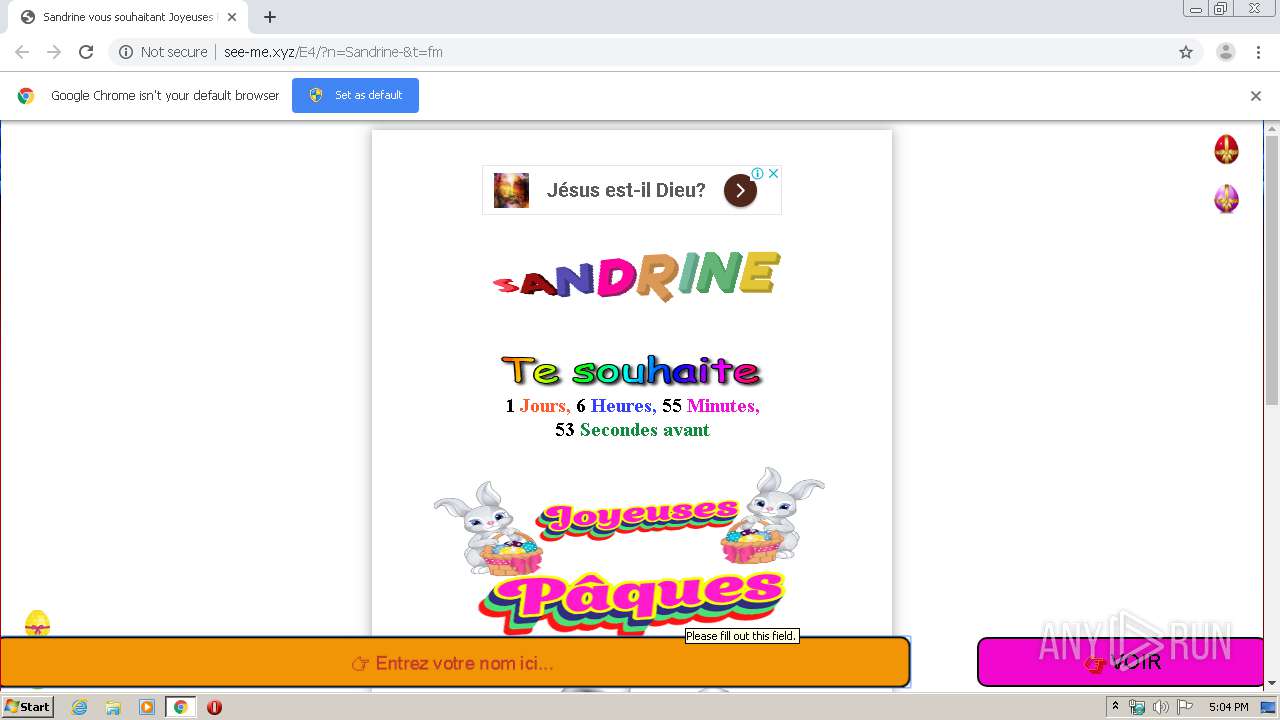Click the show desktop button

tap(1269, 707)
